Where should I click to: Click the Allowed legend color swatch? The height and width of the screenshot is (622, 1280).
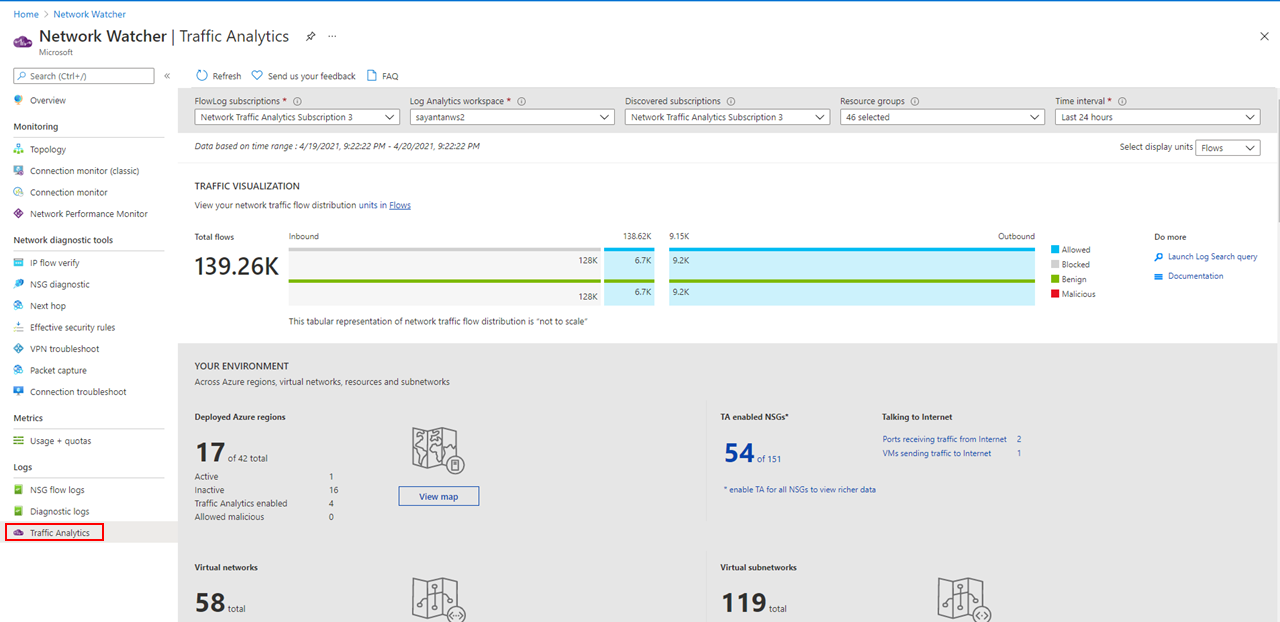click(x=1055, y=250)
